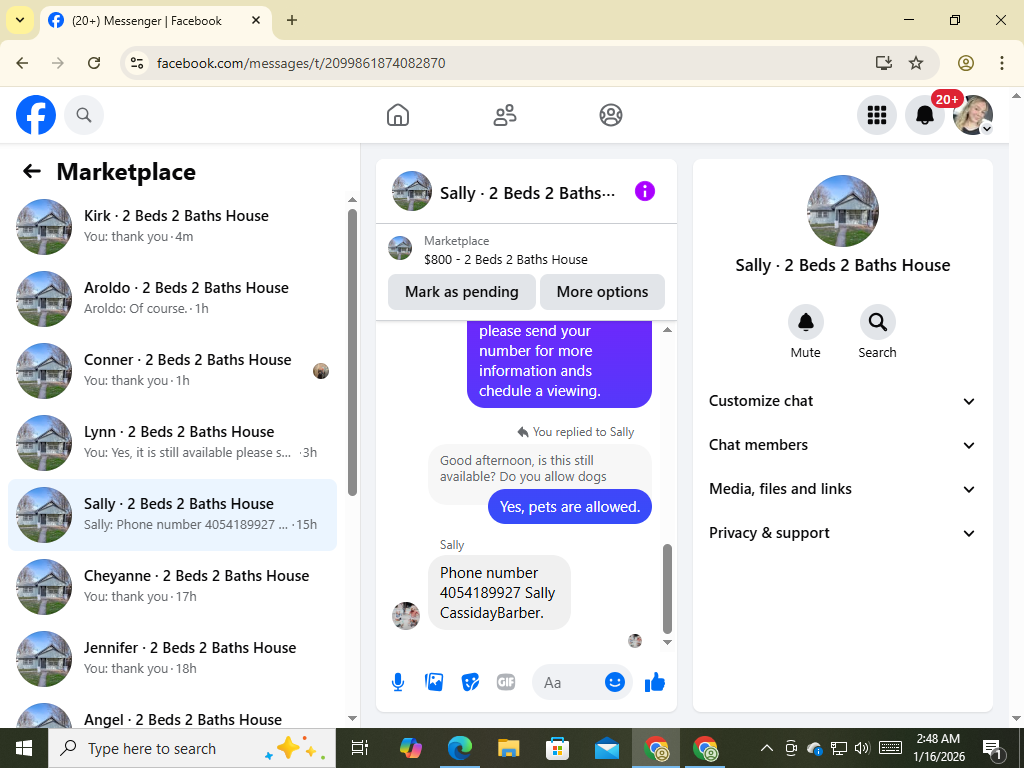Open Jennifer 2 Beds 2 Baths House chat
This screenshot has width=1024, height=768.
tap(172, 658)
